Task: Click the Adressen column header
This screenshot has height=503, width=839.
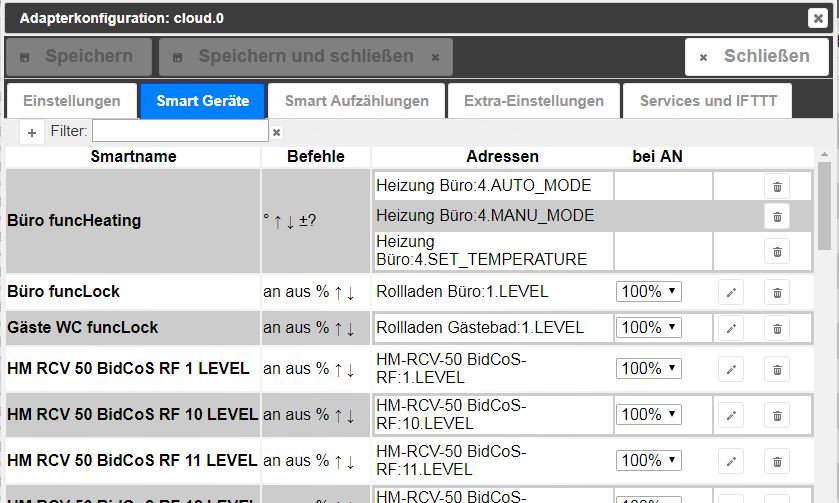Action: tap(502, 157)
